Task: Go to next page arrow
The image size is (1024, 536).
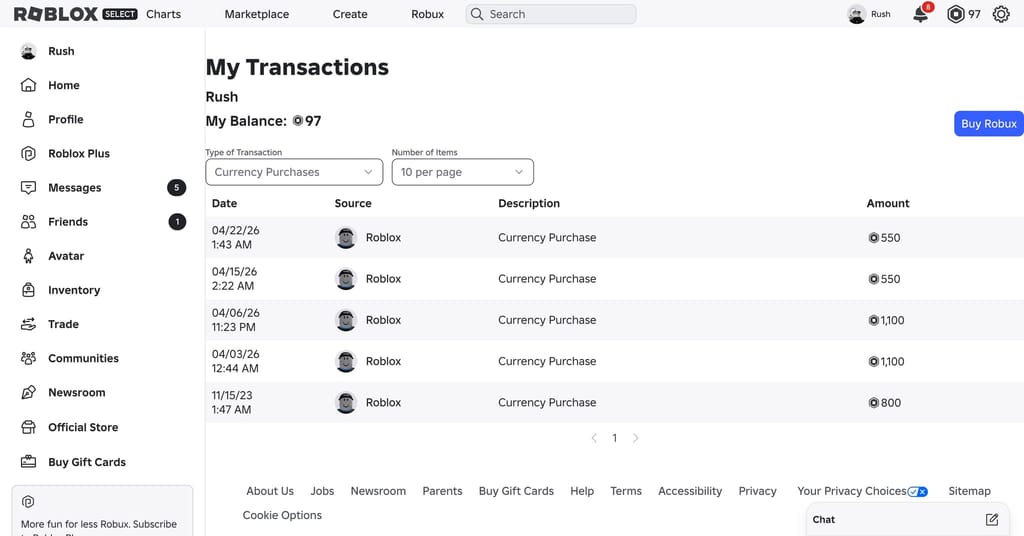Action: tap(635, 438)
